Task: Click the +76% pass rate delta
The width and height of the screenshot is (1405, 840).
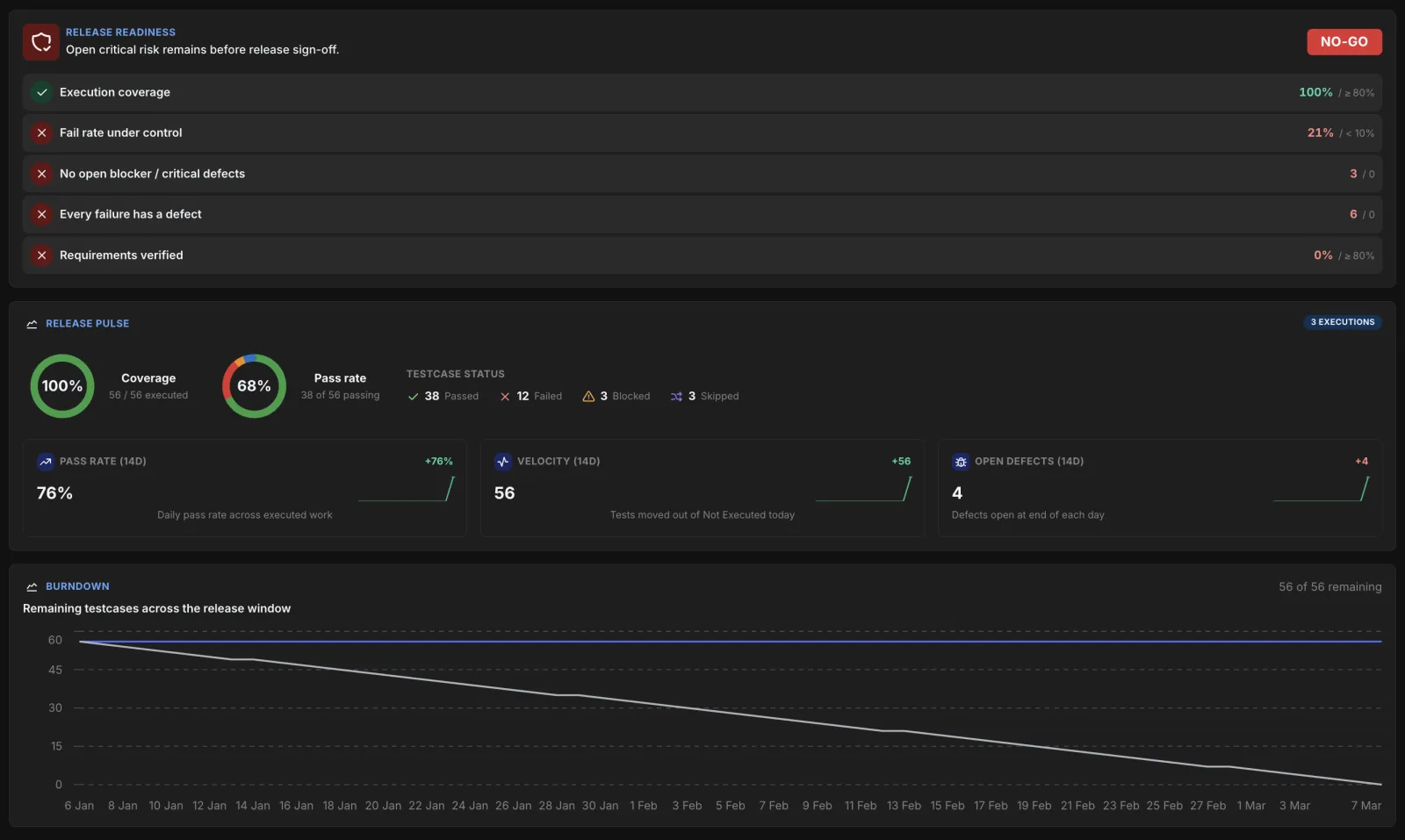Action: [439, 462]
